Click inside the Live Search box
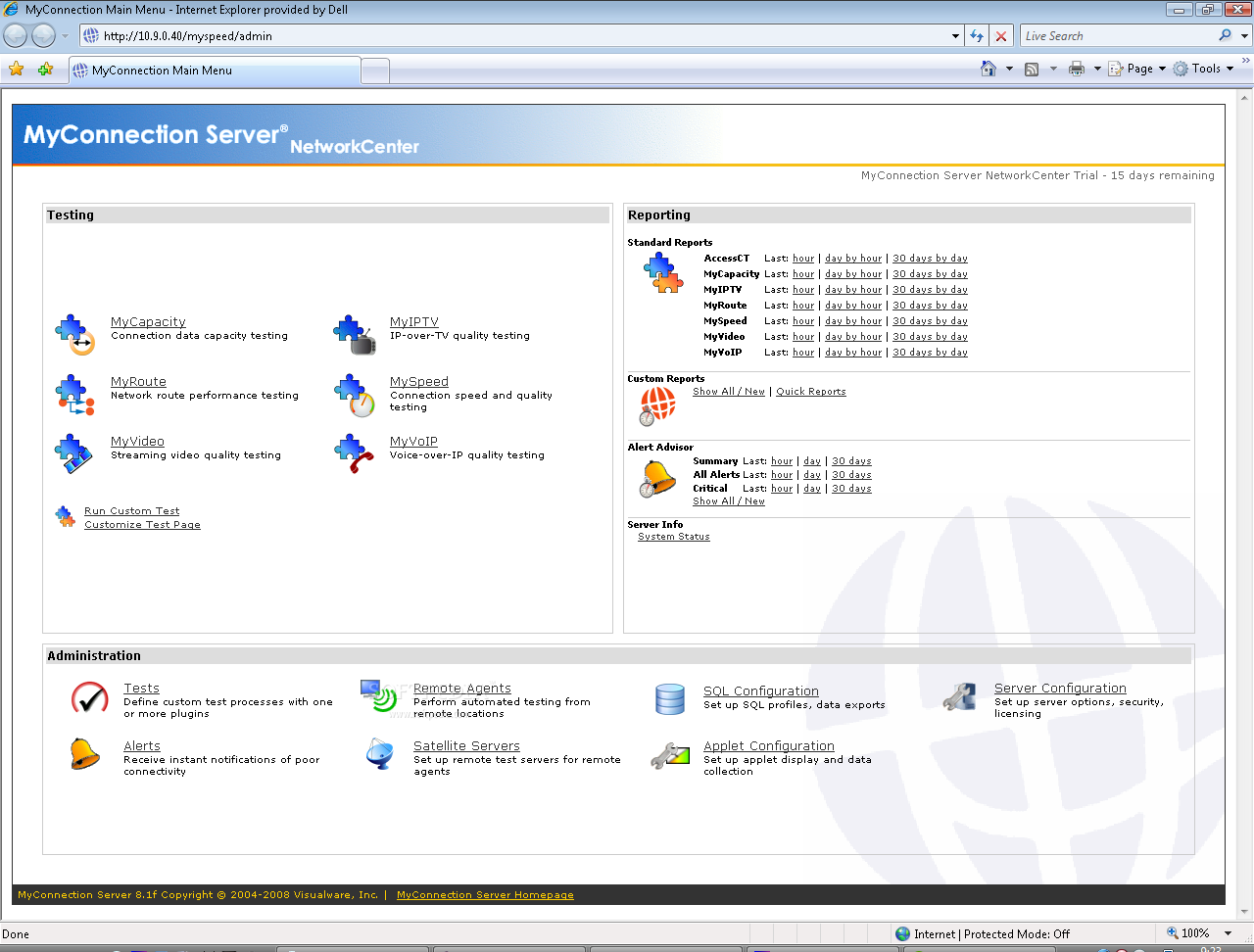This screenshot has height=952, width=1254. [1118, 36]
